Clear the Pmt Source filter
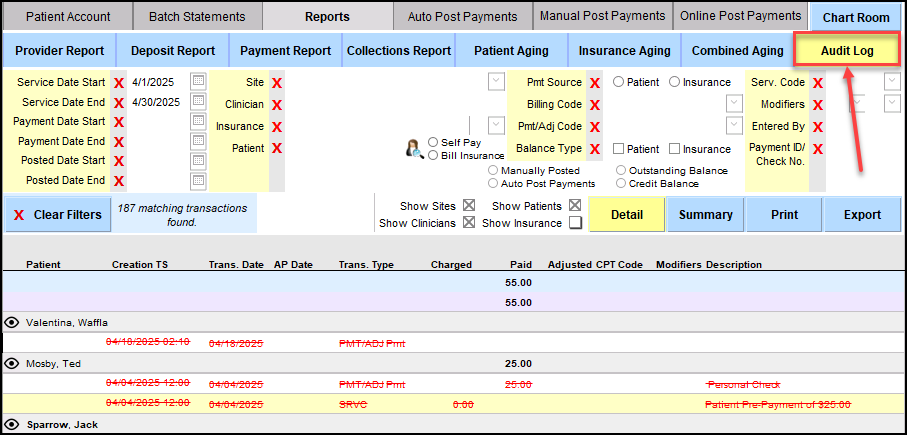The image size is (907, 435). [x=595, y=83]
